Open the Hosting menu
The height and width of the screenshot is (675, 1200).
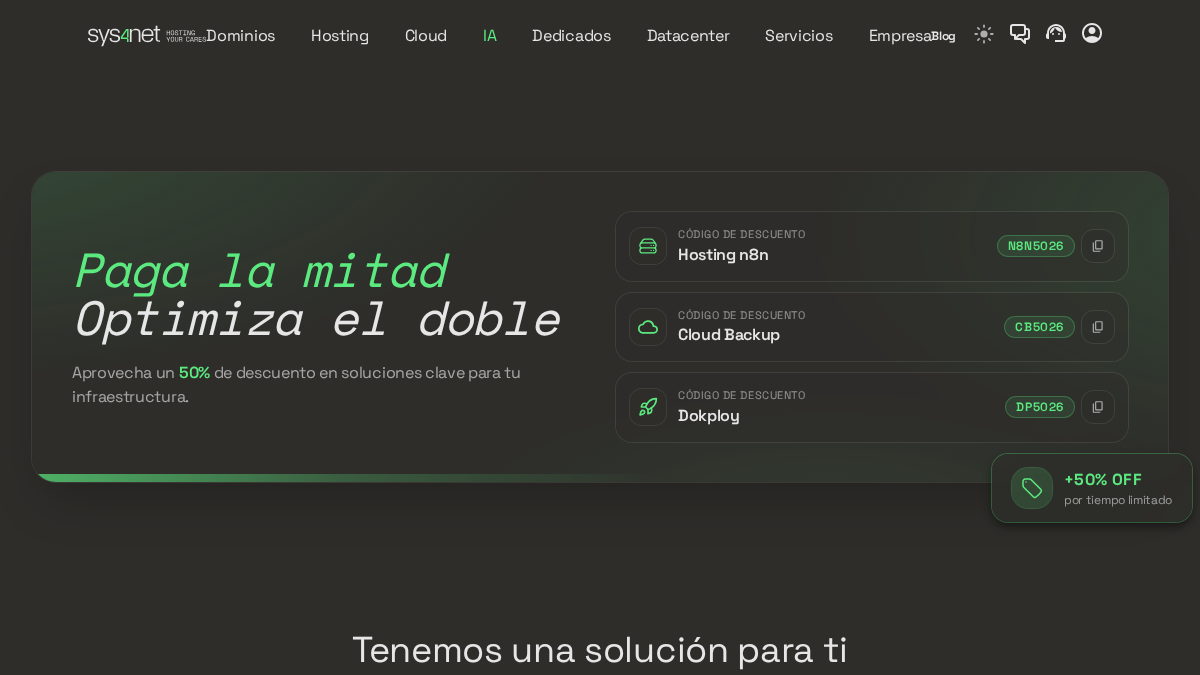(x=340, y=35)
